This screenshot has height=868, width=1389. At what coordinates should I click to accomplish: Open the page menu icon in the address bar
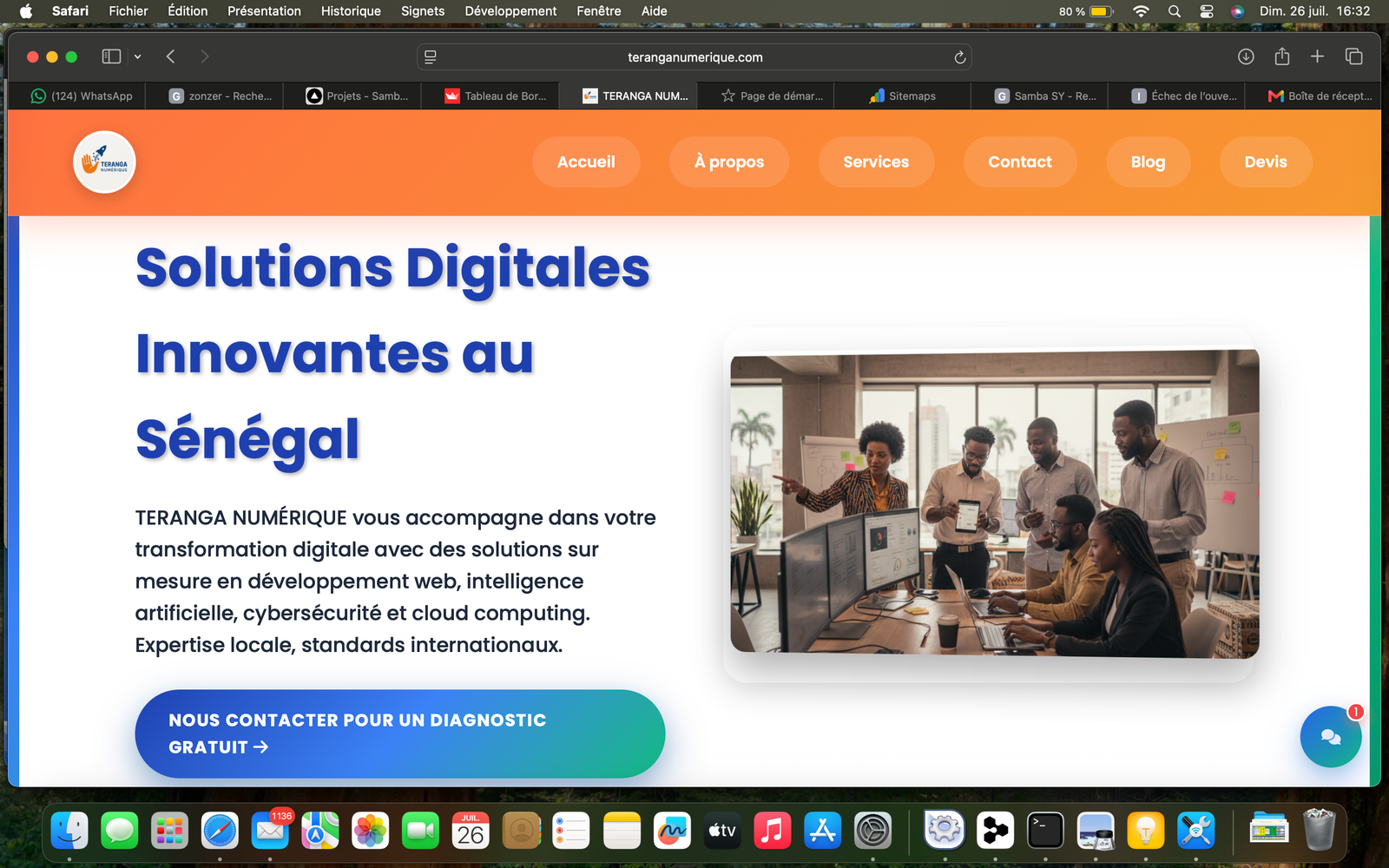[x=430, y=57]
